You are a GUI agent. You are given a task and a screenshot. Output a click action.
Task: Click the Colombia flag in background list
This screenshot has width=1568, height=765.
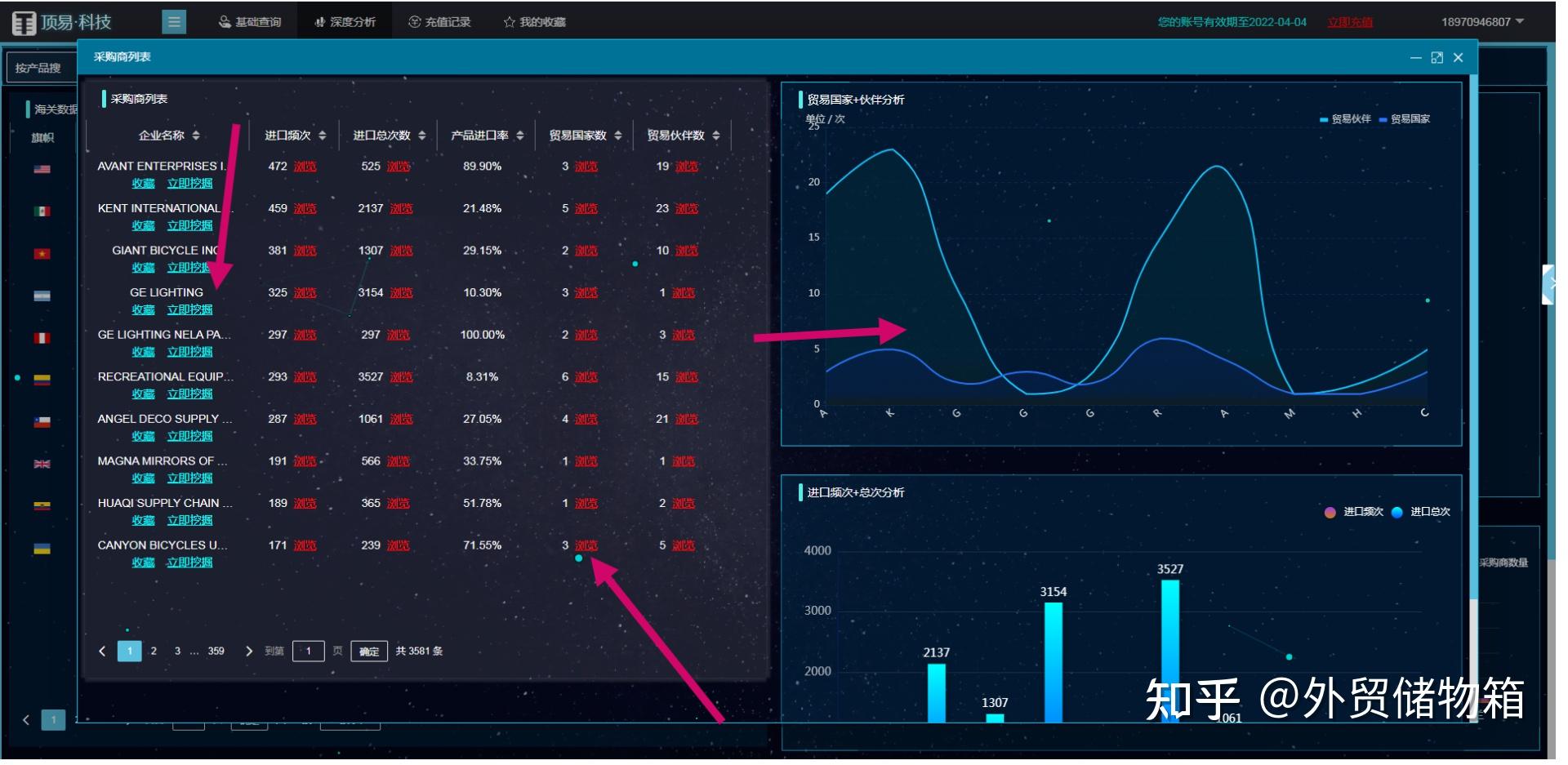coord(42,380)
